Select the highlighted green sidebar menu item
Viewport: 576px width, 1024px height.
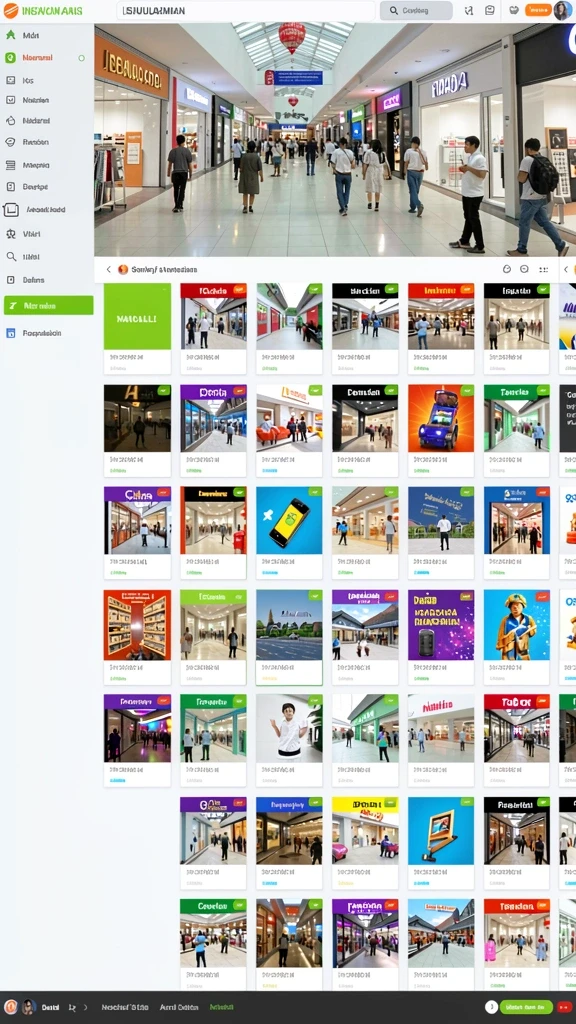48,306
